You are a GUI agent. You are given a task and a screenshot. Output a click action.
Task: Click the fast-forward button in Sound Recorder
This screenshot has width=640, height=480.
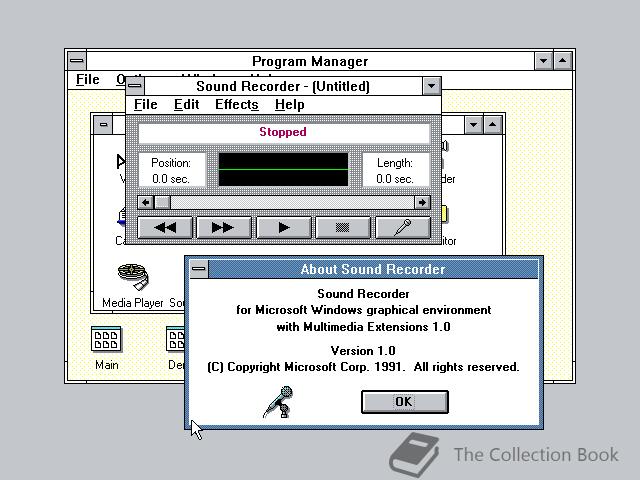[224, 227]
